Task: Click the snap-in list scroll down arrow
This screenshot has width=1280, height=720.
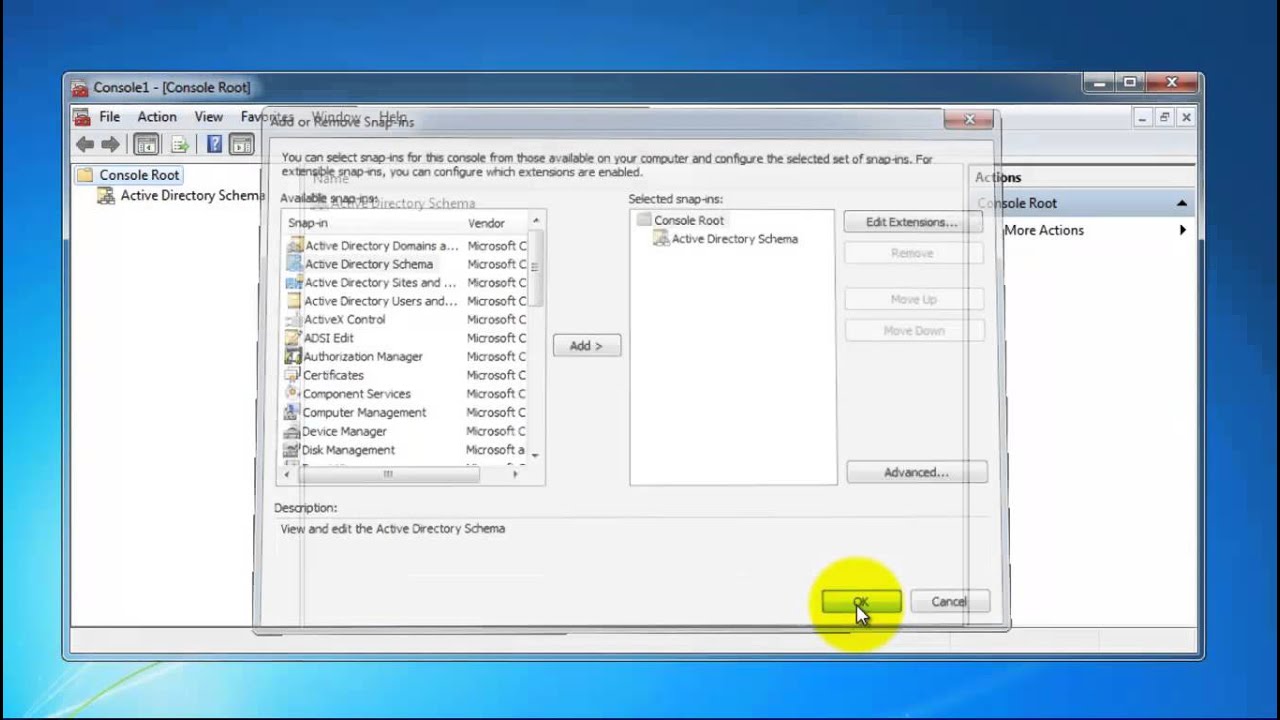Action: click(x=536, y=455)
